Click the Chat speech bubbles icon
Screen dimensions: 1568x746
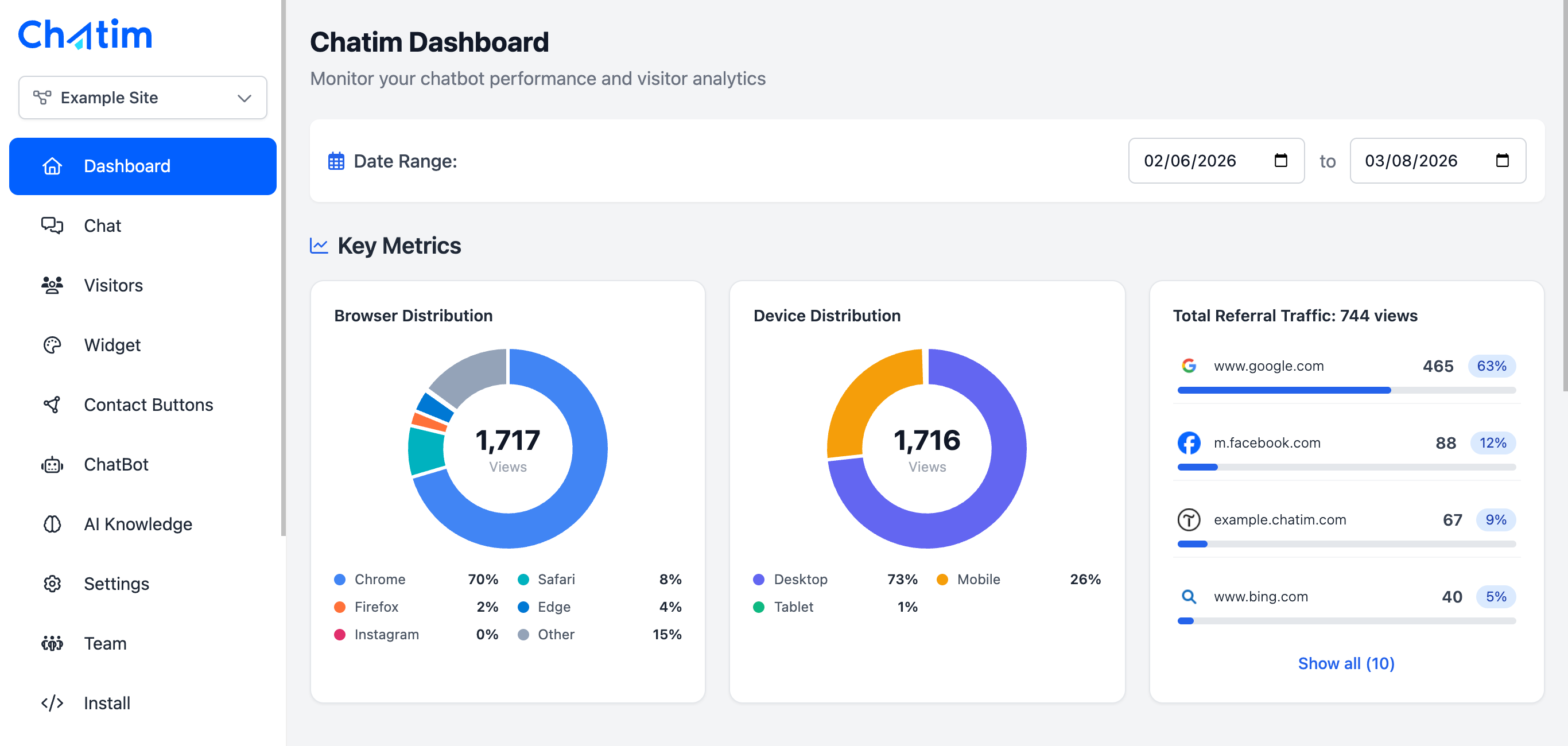pyautogui.click(x=52, y=226)
